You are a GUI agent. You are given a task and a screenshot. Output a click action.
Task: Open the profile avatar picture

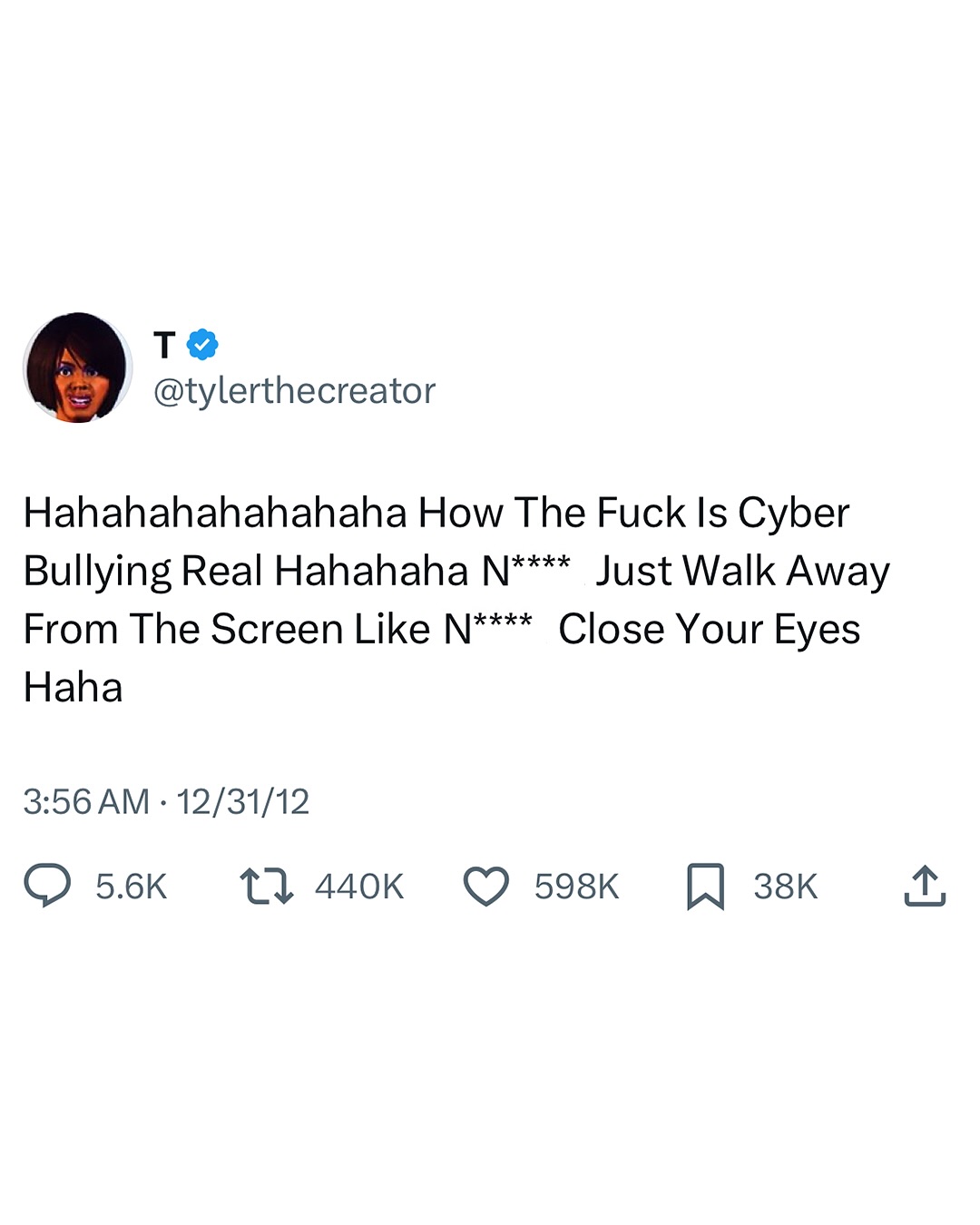78,367
